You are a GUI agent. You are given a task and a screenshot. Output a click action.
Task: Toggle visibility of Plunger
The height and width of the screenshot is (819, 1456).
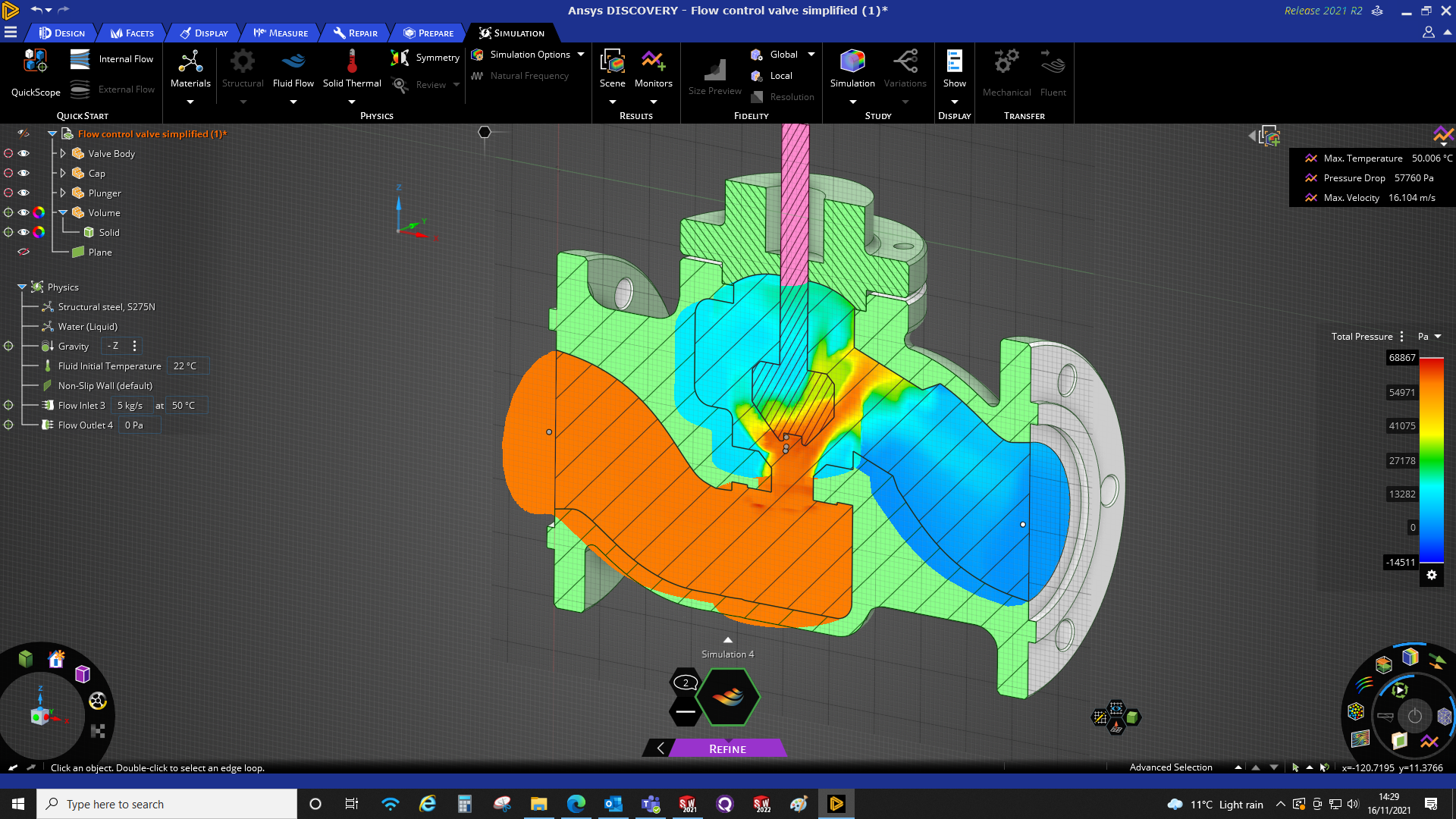(24, 193)
